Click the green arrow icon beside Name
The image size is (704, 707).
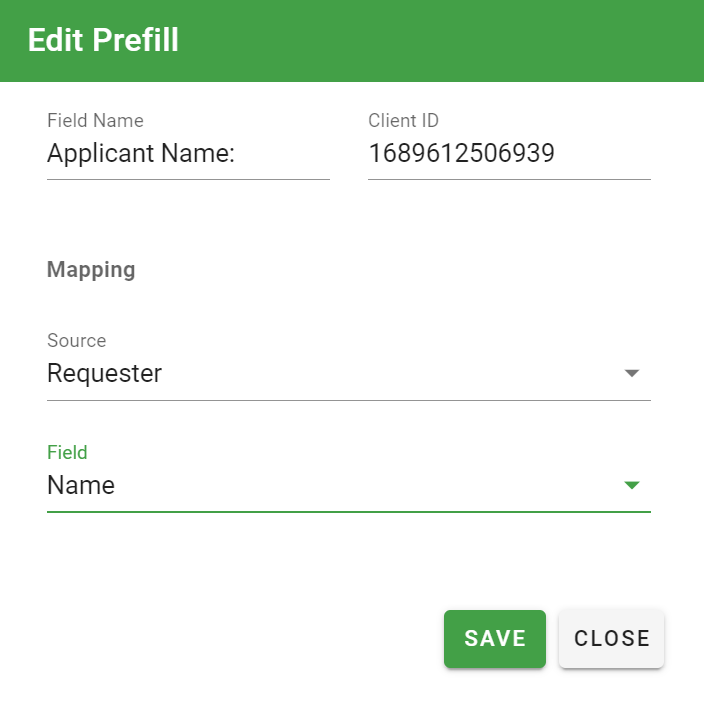[x=631, y=485]
